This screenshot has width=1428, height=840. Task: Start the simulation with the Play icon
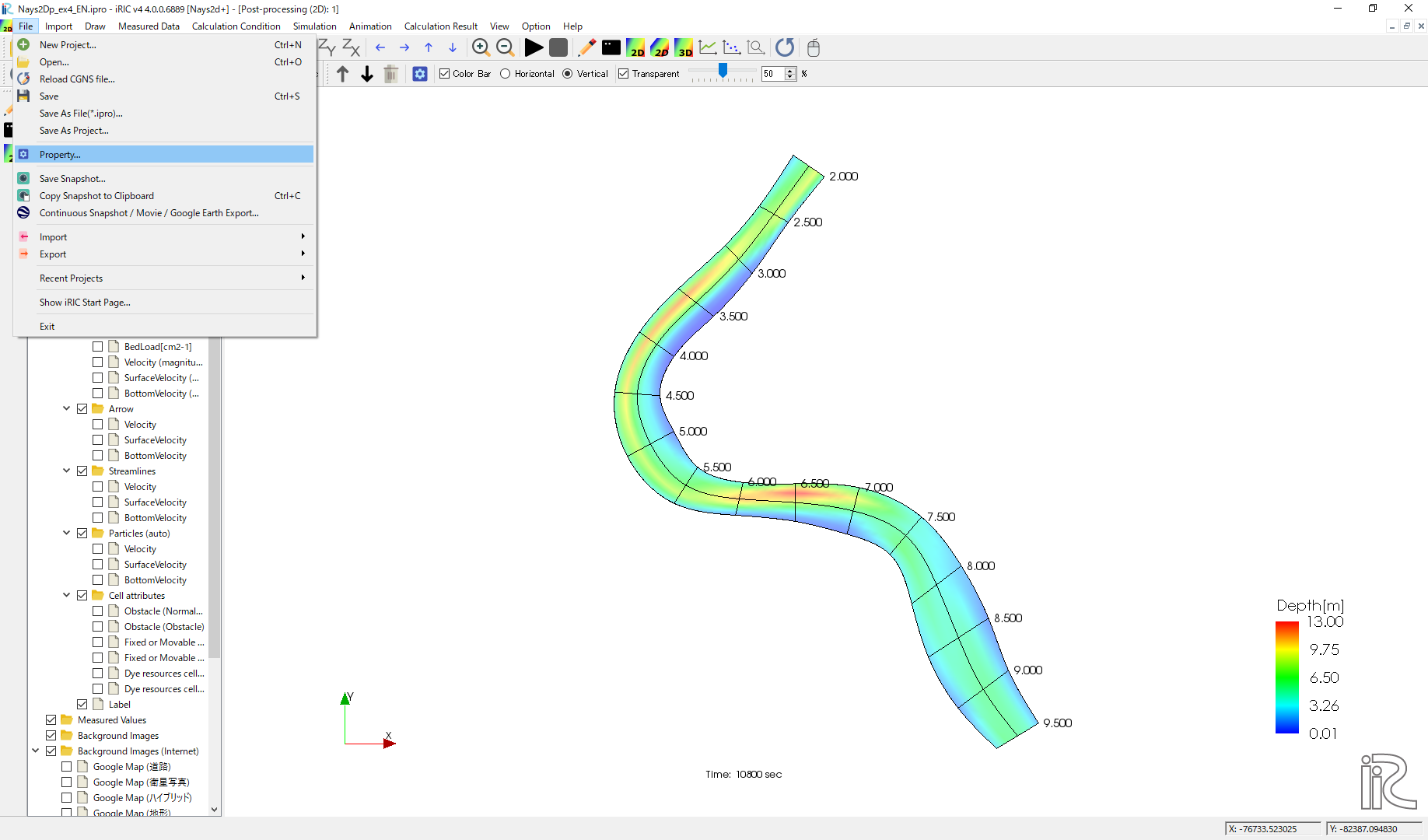pos(534,47)
